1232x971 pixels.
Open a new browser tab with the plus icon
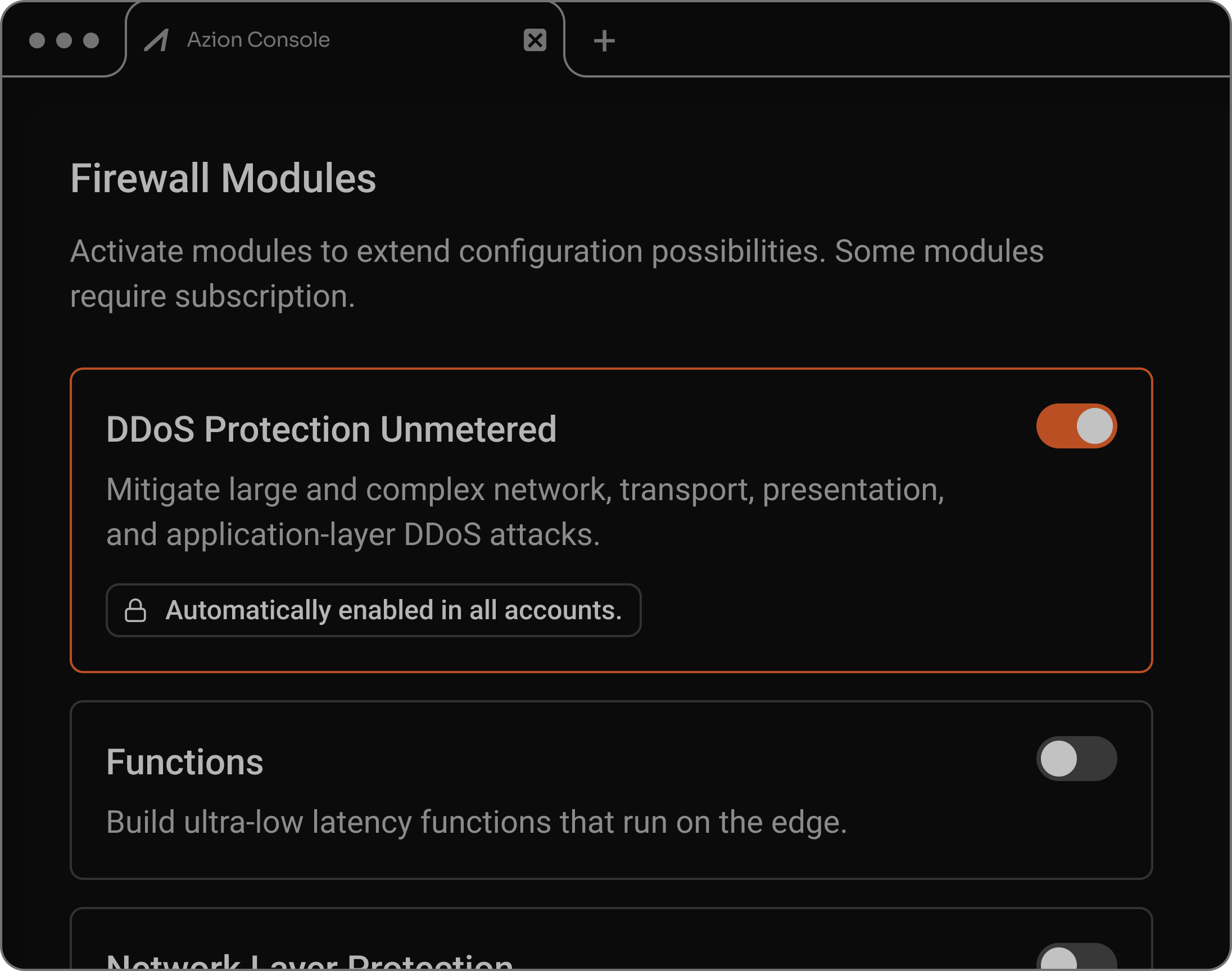point(604,40)
